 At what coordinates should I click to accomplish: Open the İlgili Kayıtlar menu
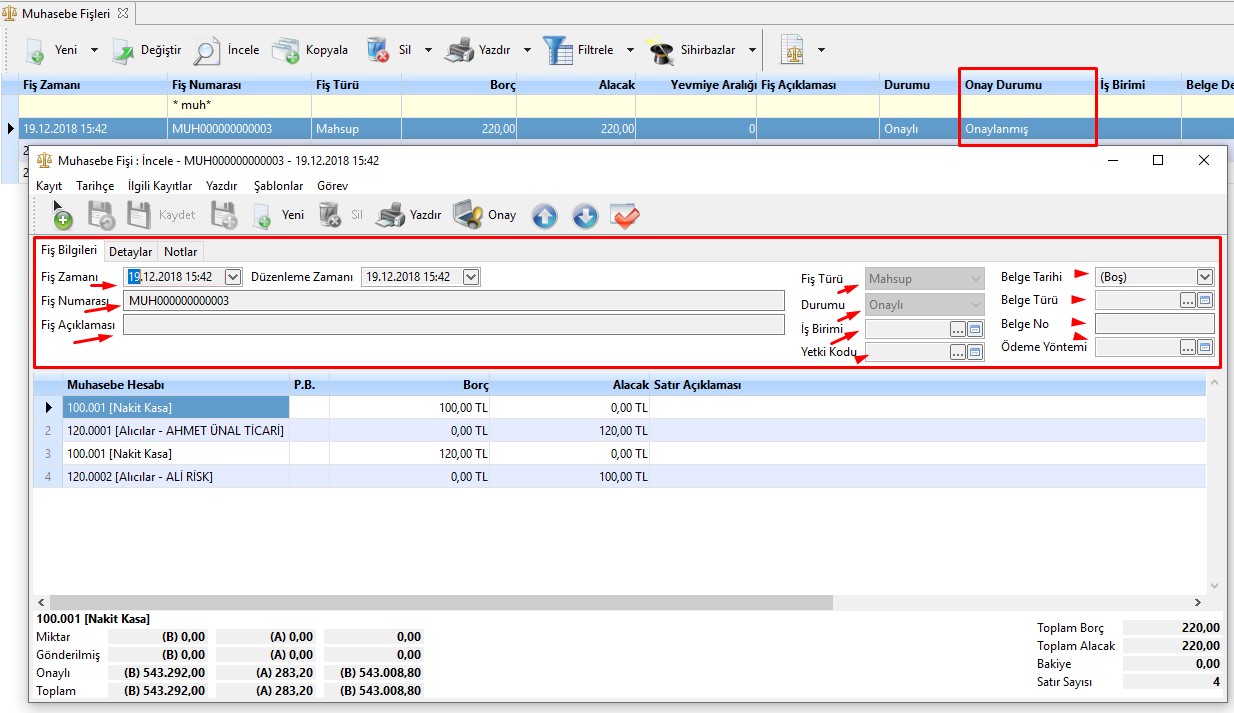tap(160, 186)
